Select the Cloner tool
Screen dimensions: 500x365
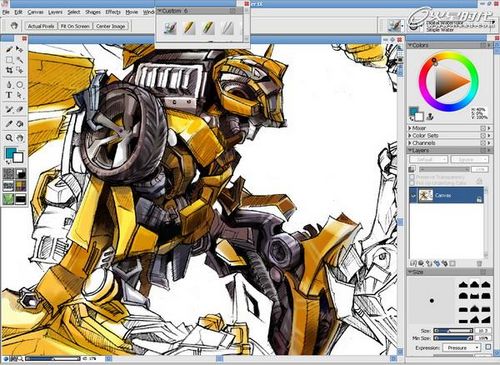tap(9, 109)
